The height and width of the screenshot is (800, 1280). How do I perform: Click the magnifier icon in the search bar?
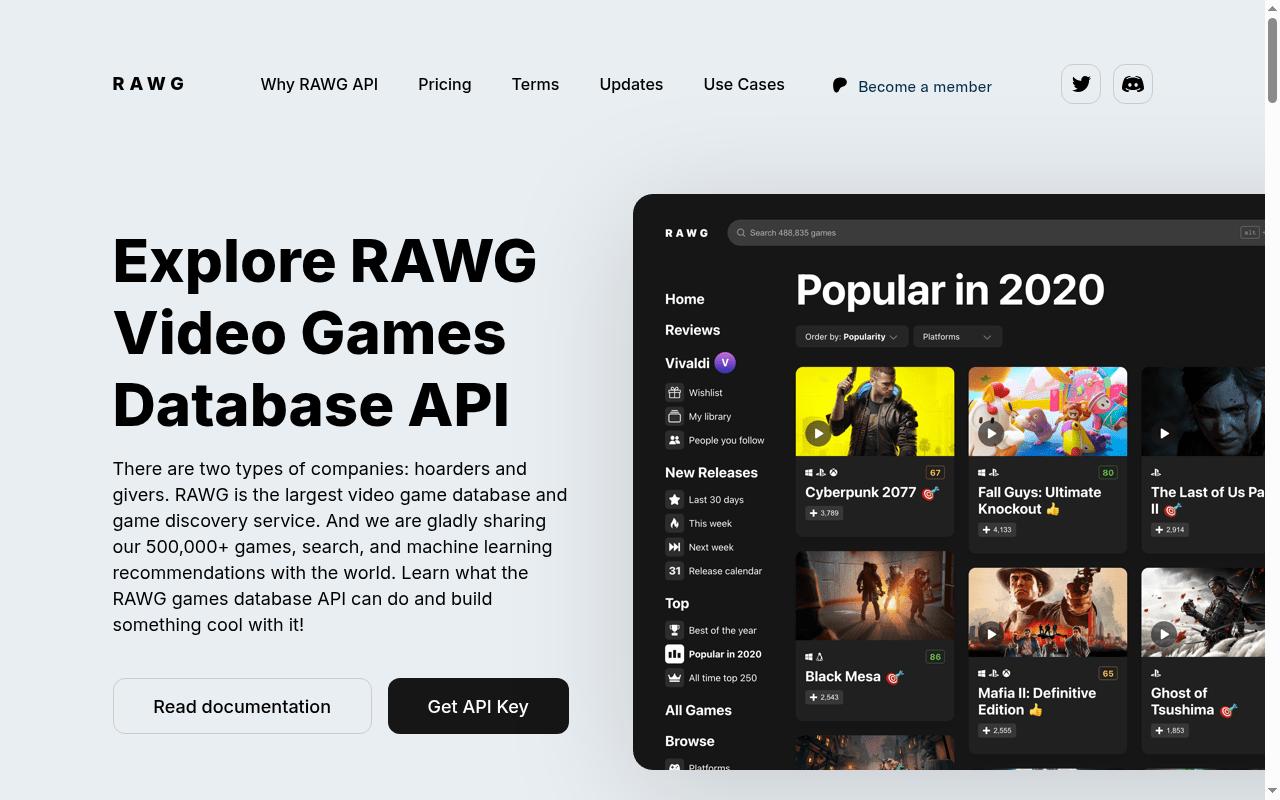(x=741, y=233)
